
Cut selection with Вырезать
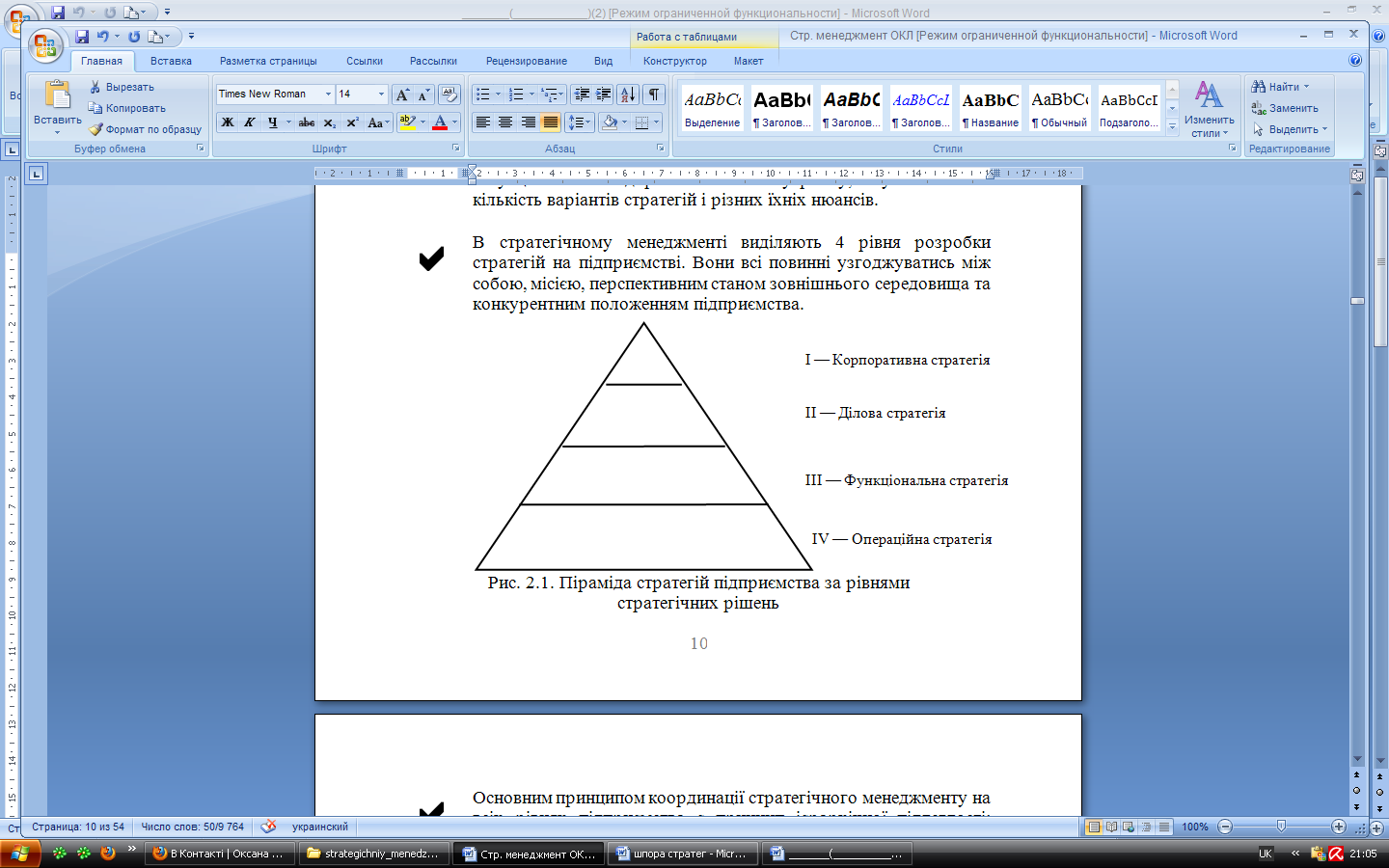tap(122, 87)
